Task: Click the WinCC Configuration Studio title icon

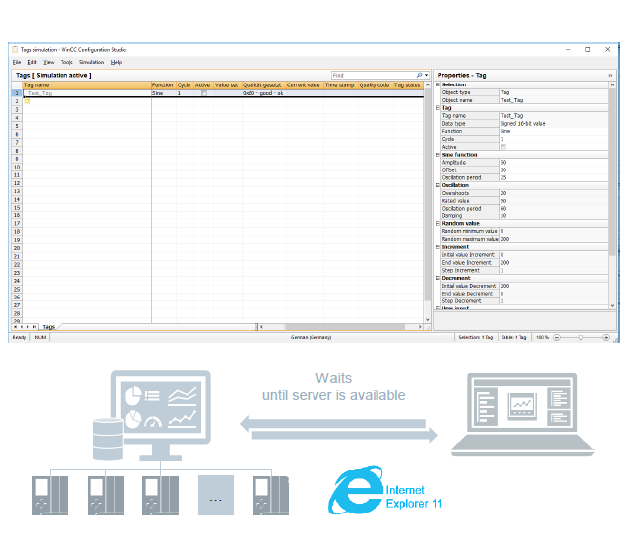Action: (13, 49)
